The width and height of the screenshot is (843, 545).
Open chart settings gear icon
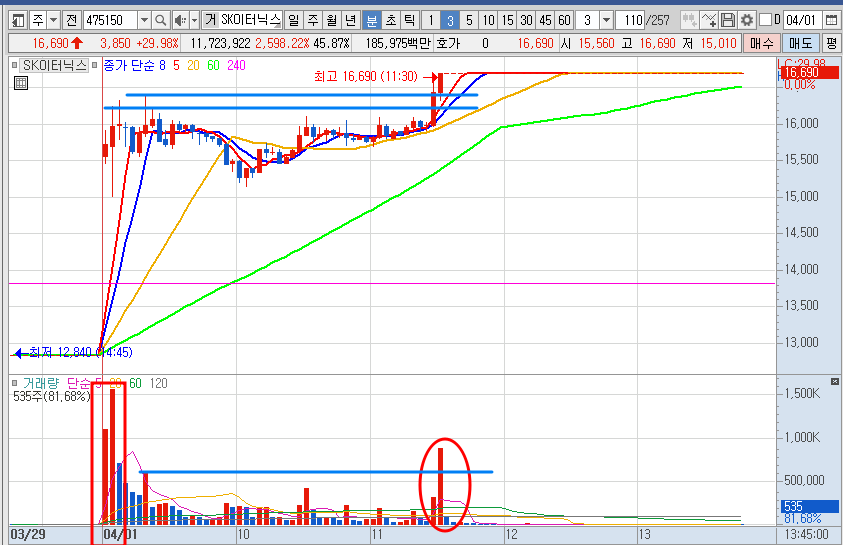pos(747,20)
